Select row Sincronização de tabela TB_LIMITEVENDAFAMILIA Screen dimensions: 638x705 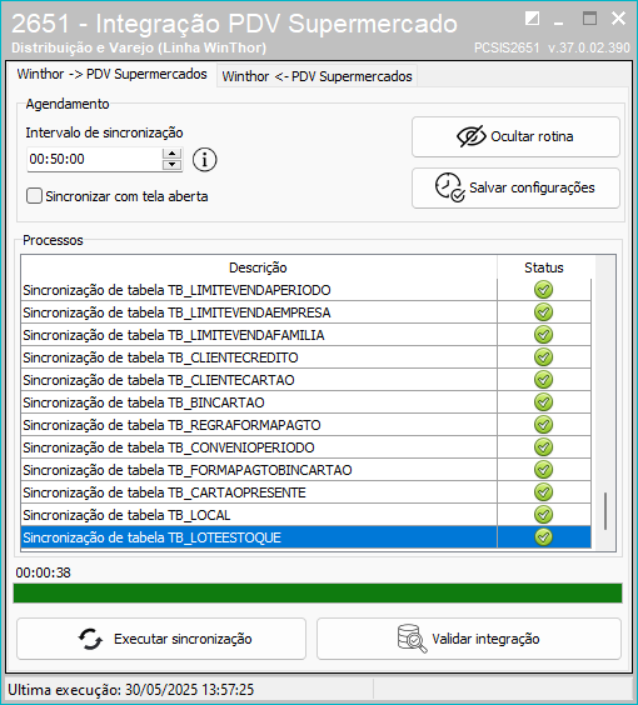coord(306,335)
